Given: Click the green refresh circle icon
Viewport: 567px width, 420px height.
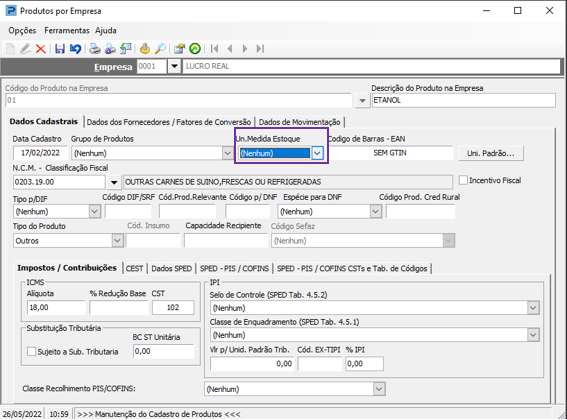Looking at the screenshot, I should (x=195, y=48).
